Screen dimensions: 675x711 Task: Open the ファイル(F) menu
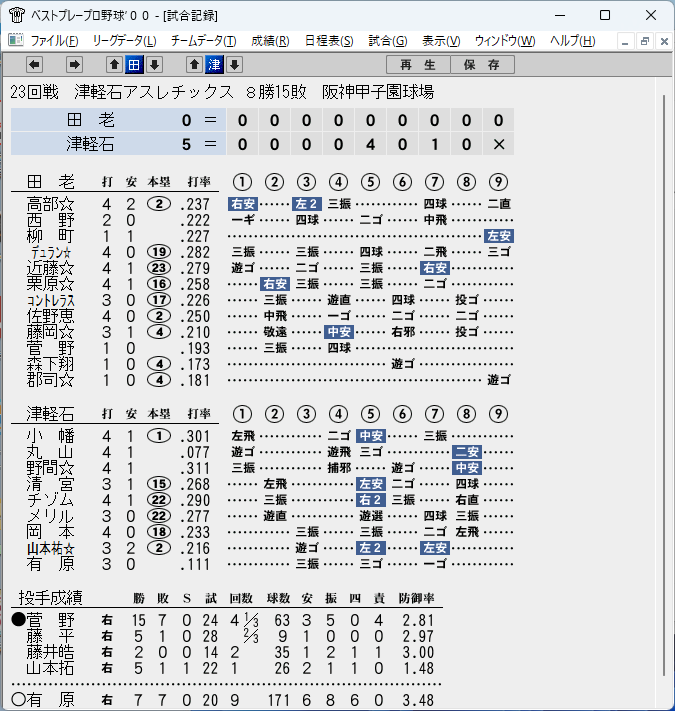(x=54, y=41)
